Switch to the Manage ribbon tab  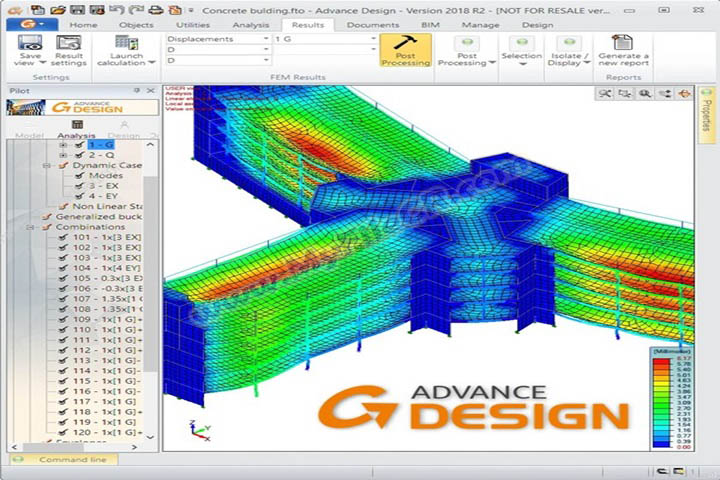pos(481,25)
